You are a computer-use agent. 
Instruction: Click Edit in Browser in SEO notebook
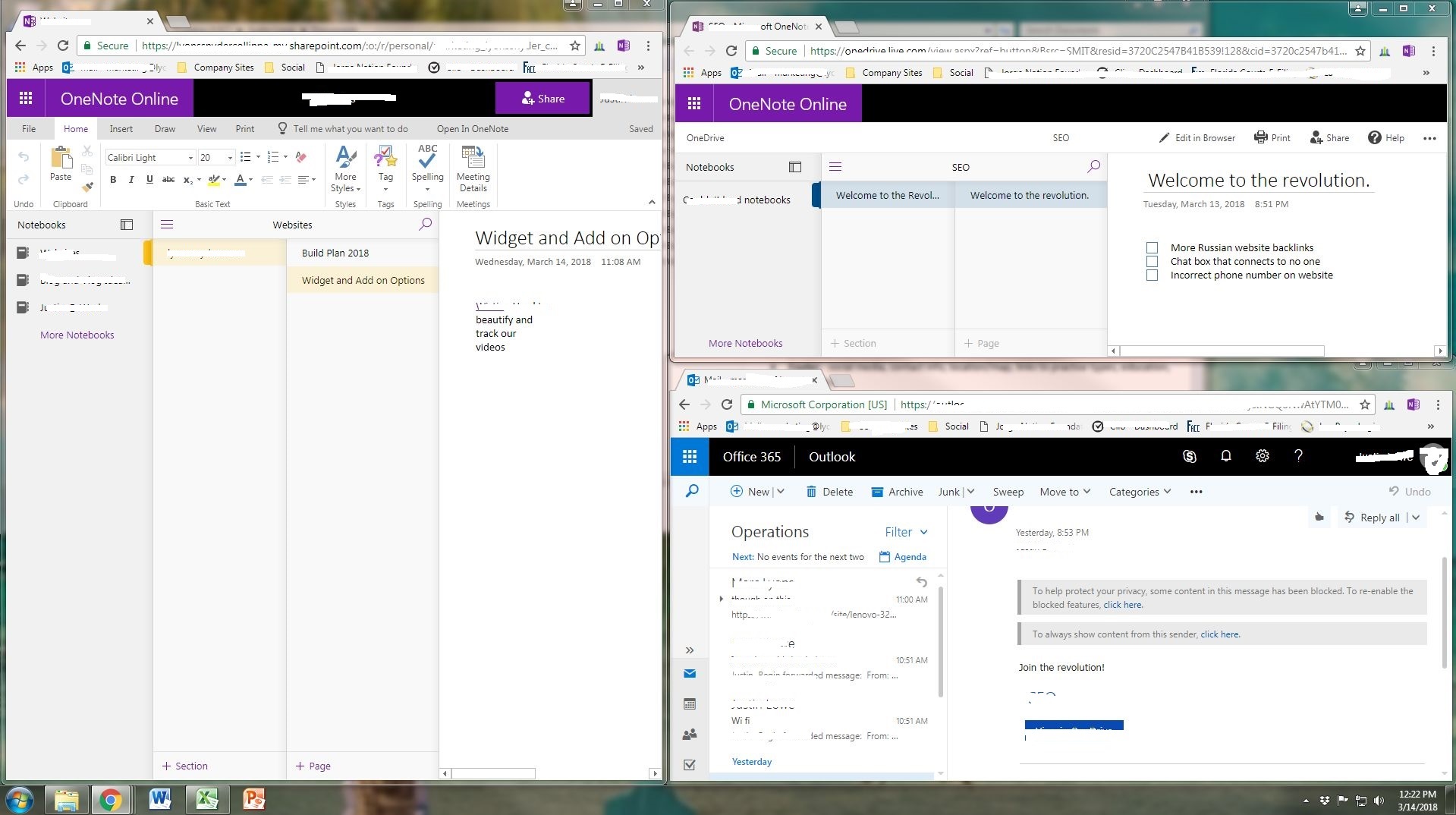(1197, 137)
